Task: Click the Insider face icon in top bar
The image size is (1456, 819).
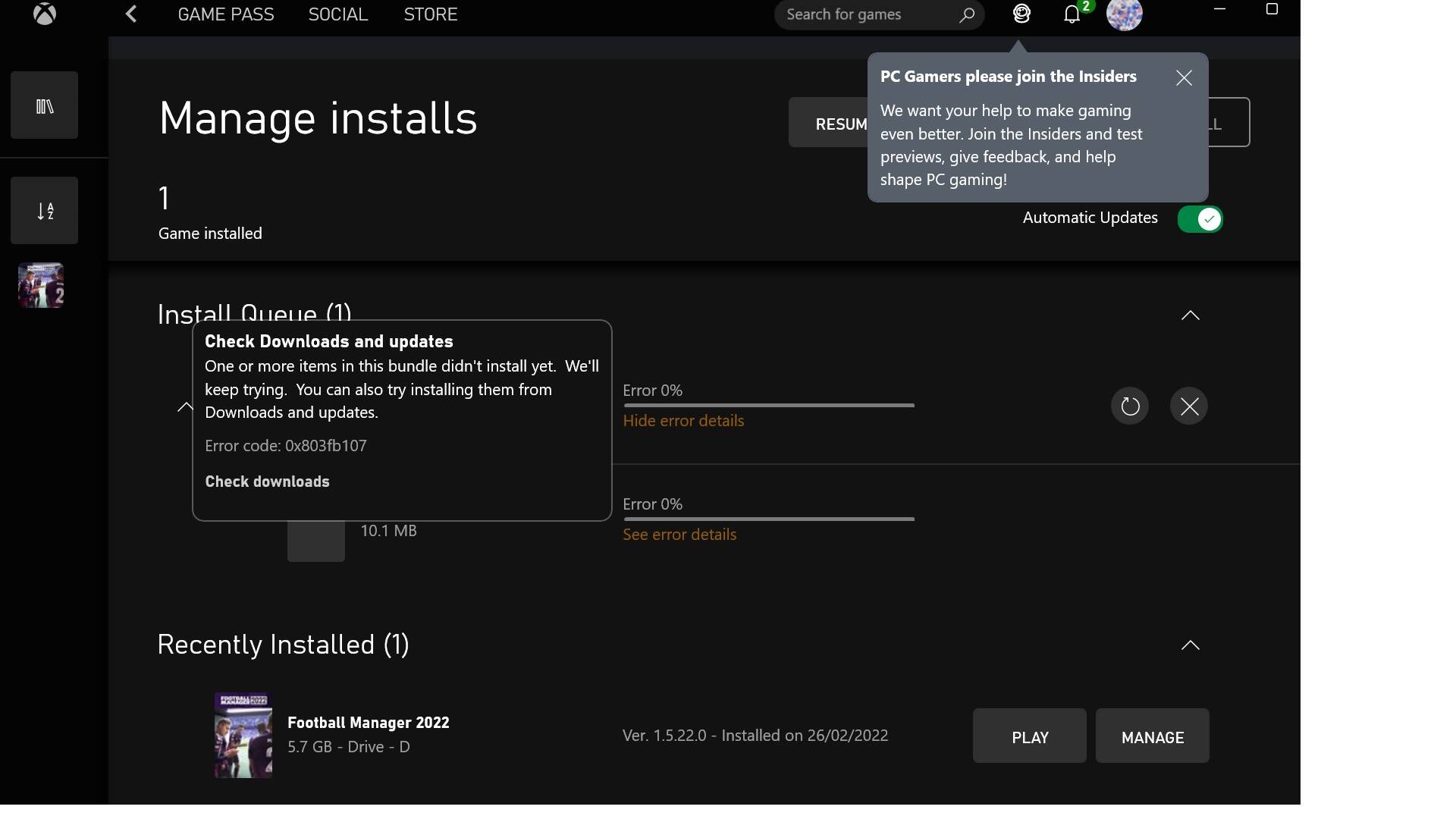Action: (1021, 14)
